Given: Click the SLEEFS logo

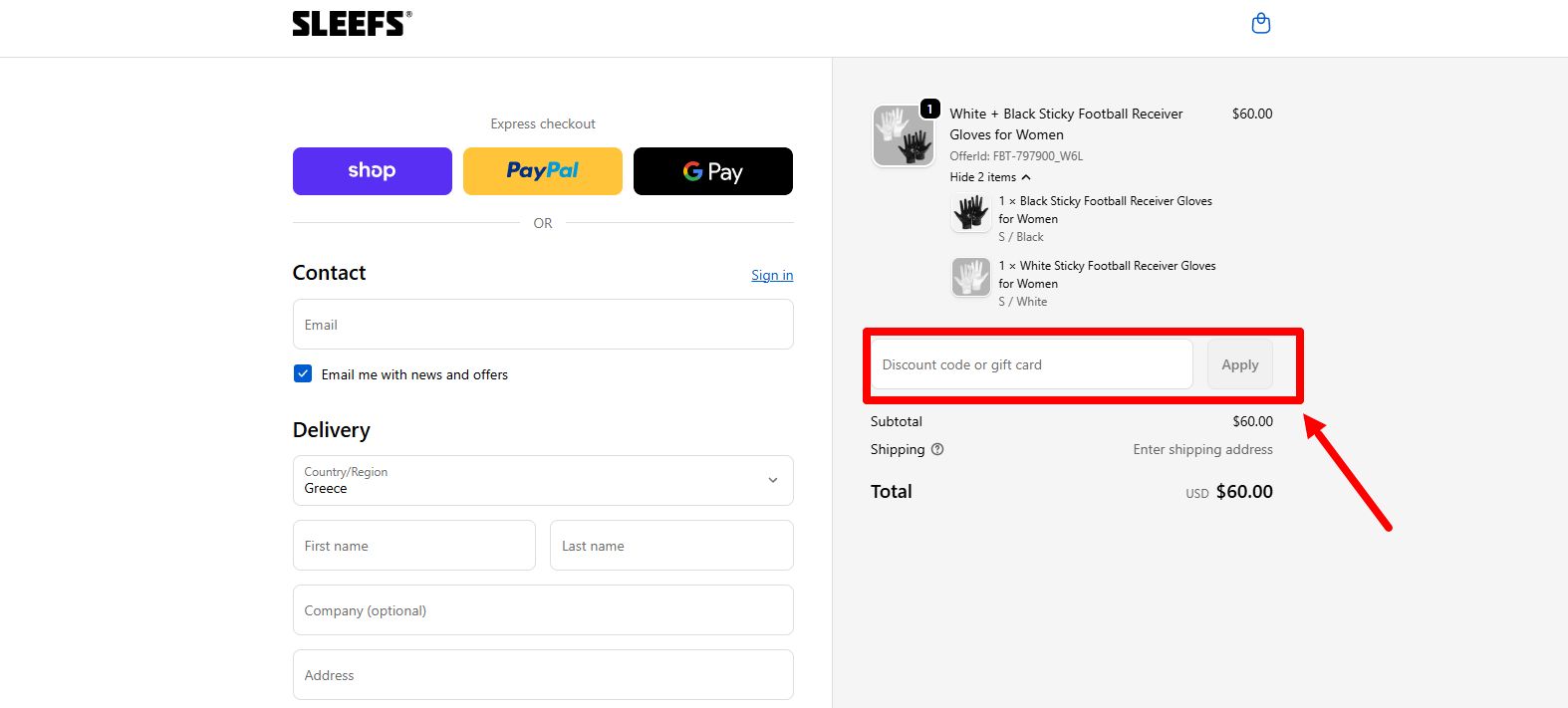Looking at the screenshot, I should [352, 23].
